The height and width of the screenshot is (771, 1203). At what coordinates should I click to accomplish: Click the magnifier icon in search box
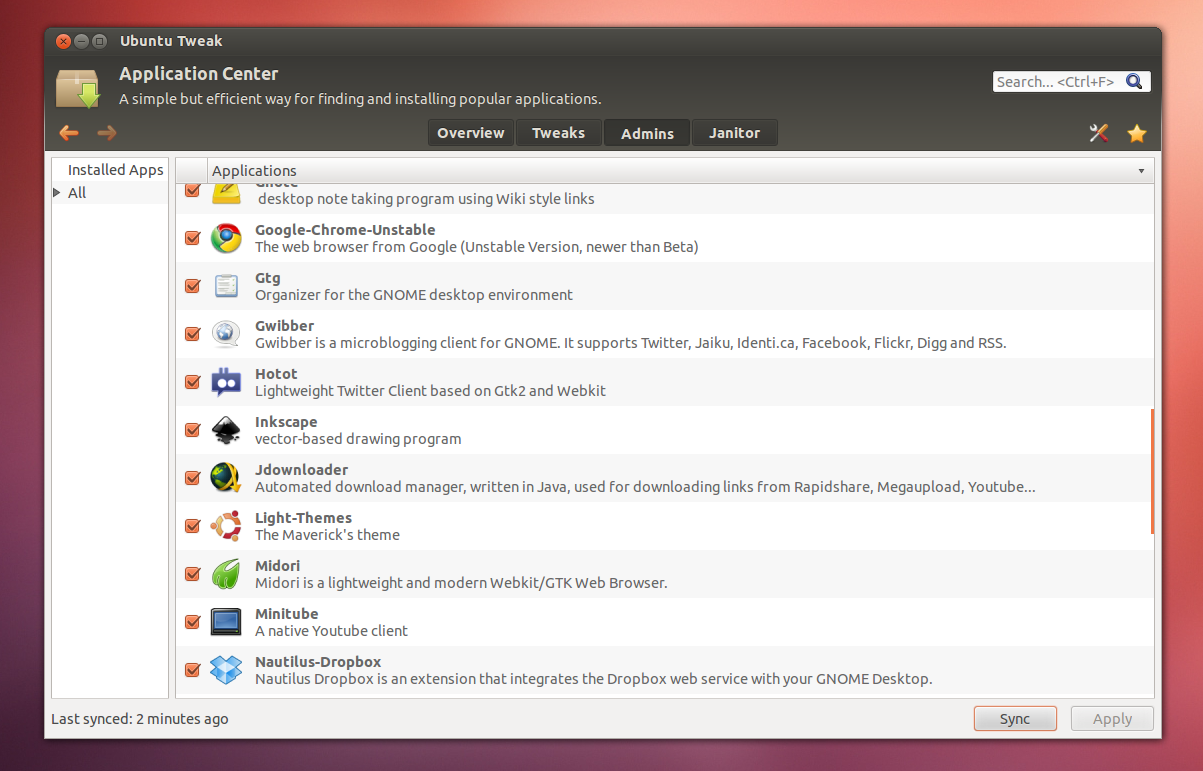pyautogui.click(x=1134, y=82)
